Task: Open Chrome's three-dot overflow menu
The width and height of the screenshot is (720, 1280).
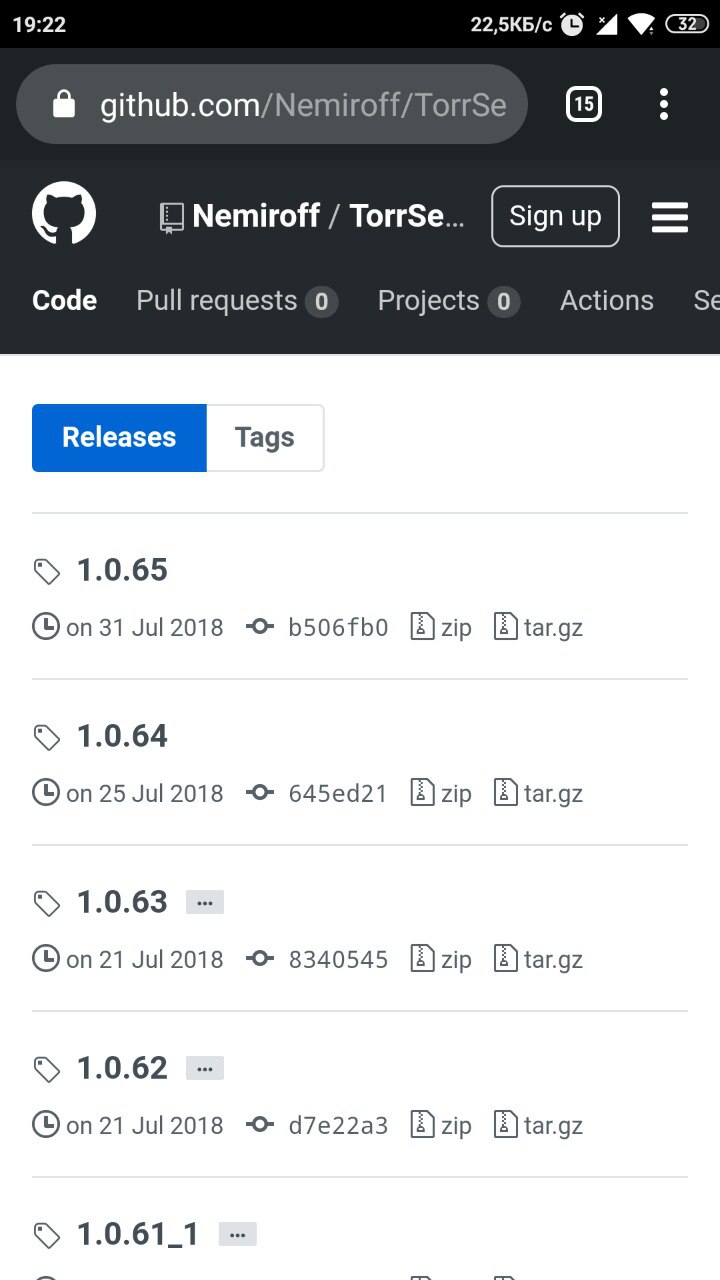Action: [x=664, y=104]
